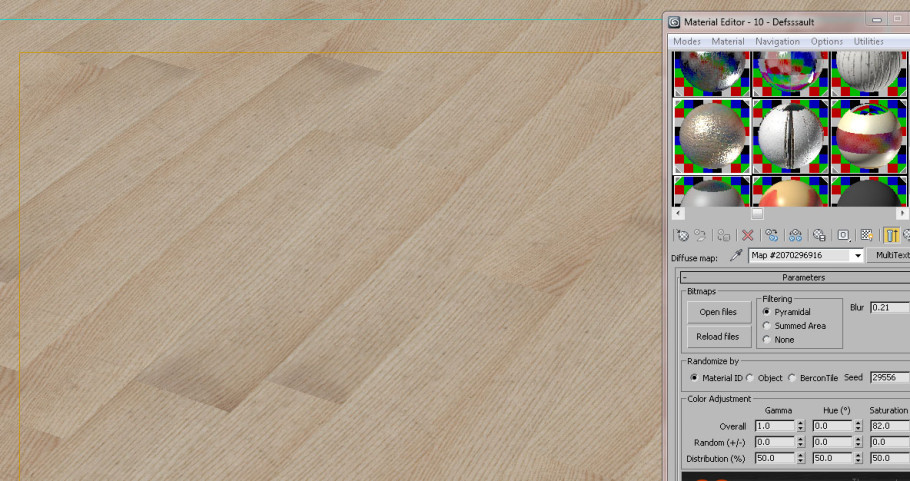
Task: Click the Put to Library icon
Action: [819, 235]
